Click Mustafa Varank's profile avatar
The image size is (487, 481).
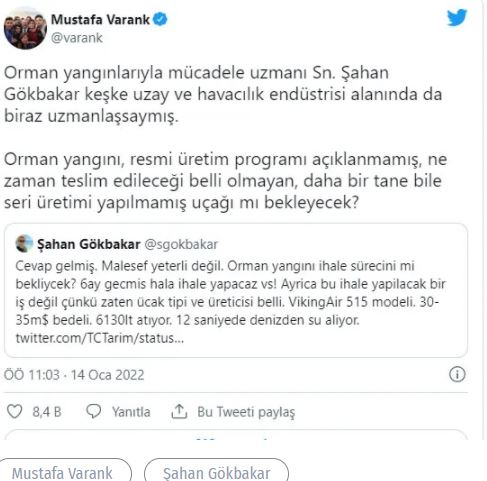coord(25,28)
